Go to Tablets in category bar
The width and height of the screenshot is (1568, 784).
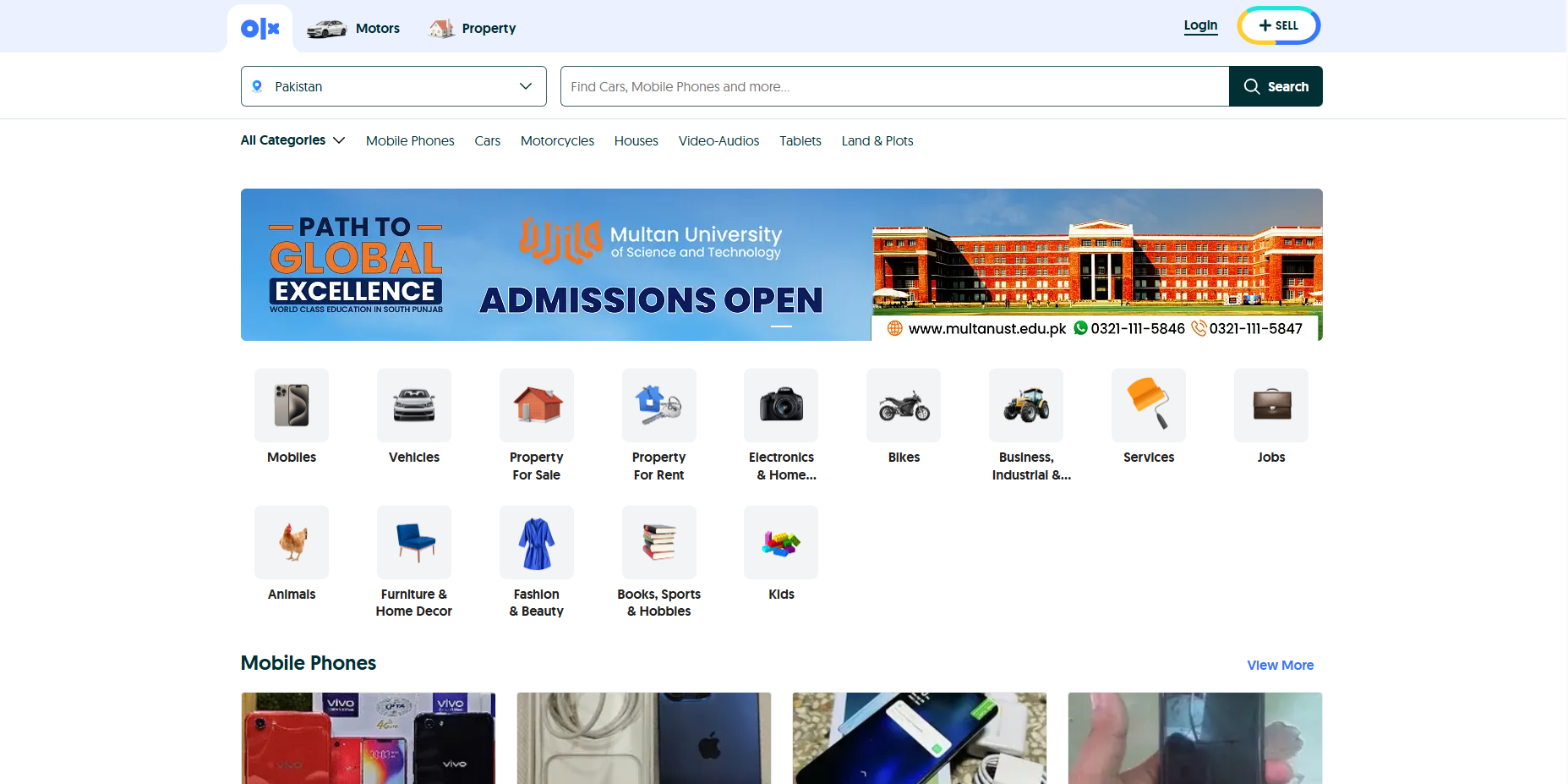point(800,141)
